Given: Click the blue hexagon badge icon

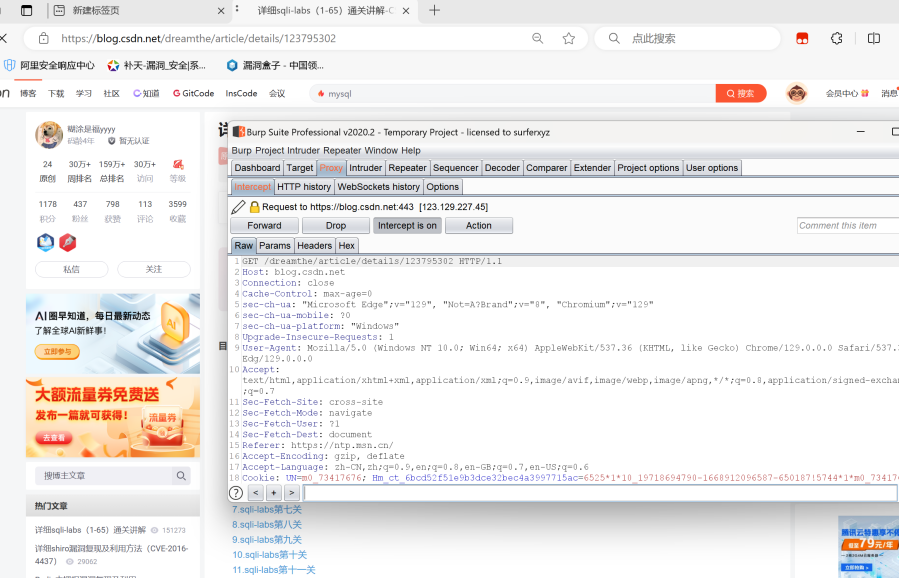Looking at the screenshot, I should (x=45, y=242).
